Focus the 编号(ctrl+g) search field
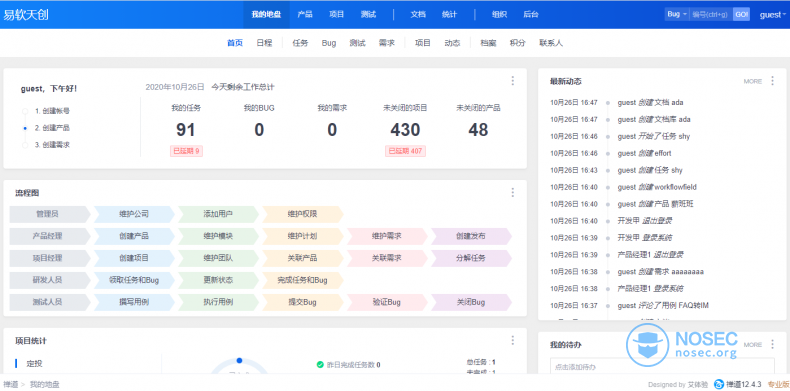This screenshot has height=391, width=790. click(x=710, y=15)
